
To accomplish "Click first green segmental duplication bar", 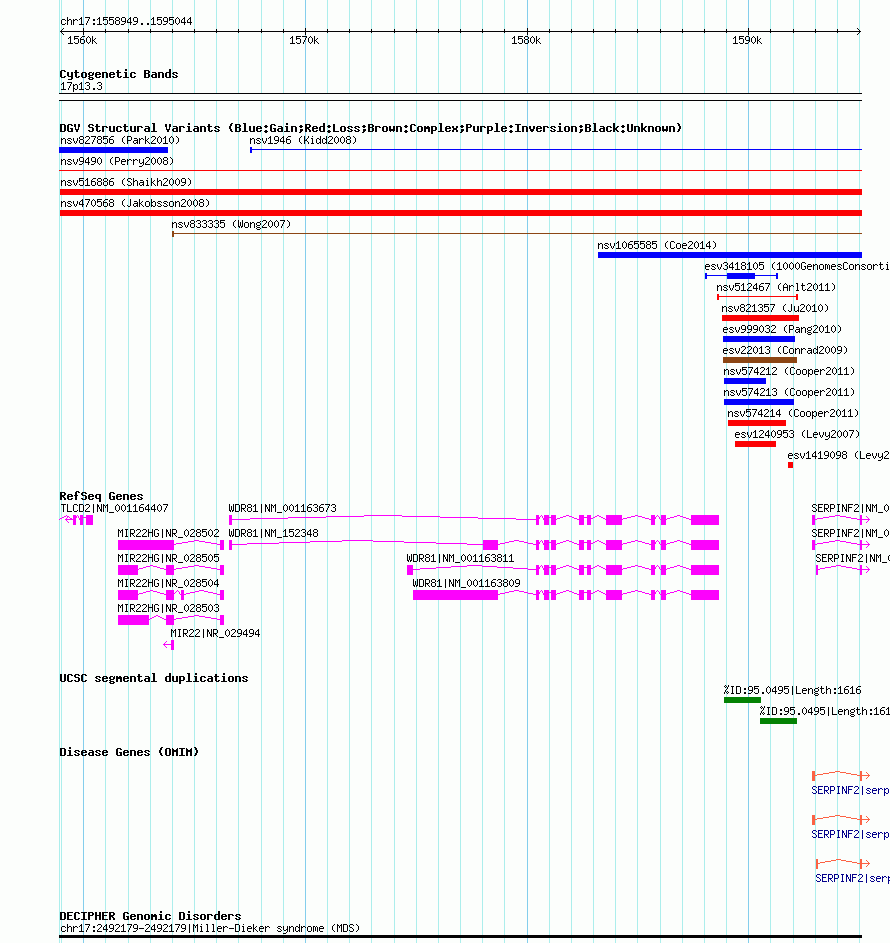I will click(742, 700).
